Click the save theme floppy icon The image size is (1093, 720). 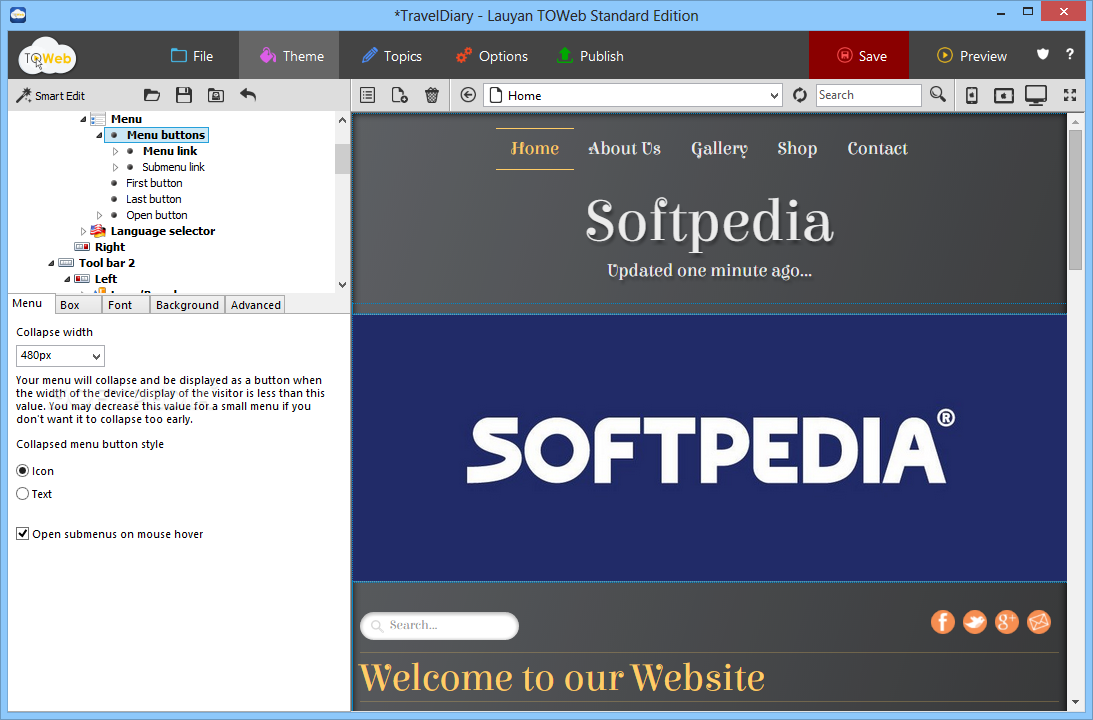(184, 95)
